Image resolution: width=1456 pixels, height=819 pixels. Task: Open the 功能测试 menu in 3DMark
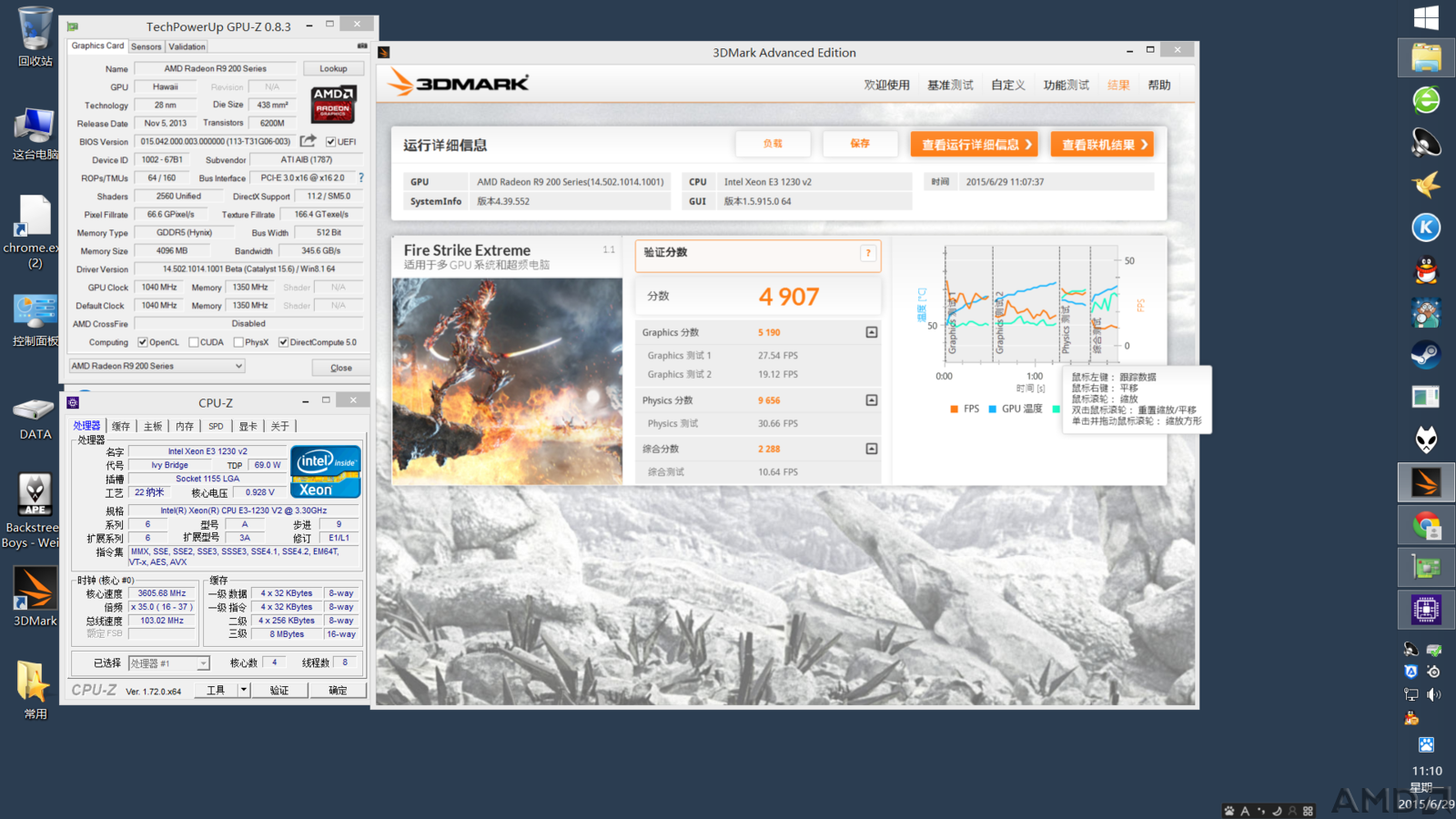pyautogui.click(x=1067, y=85)
